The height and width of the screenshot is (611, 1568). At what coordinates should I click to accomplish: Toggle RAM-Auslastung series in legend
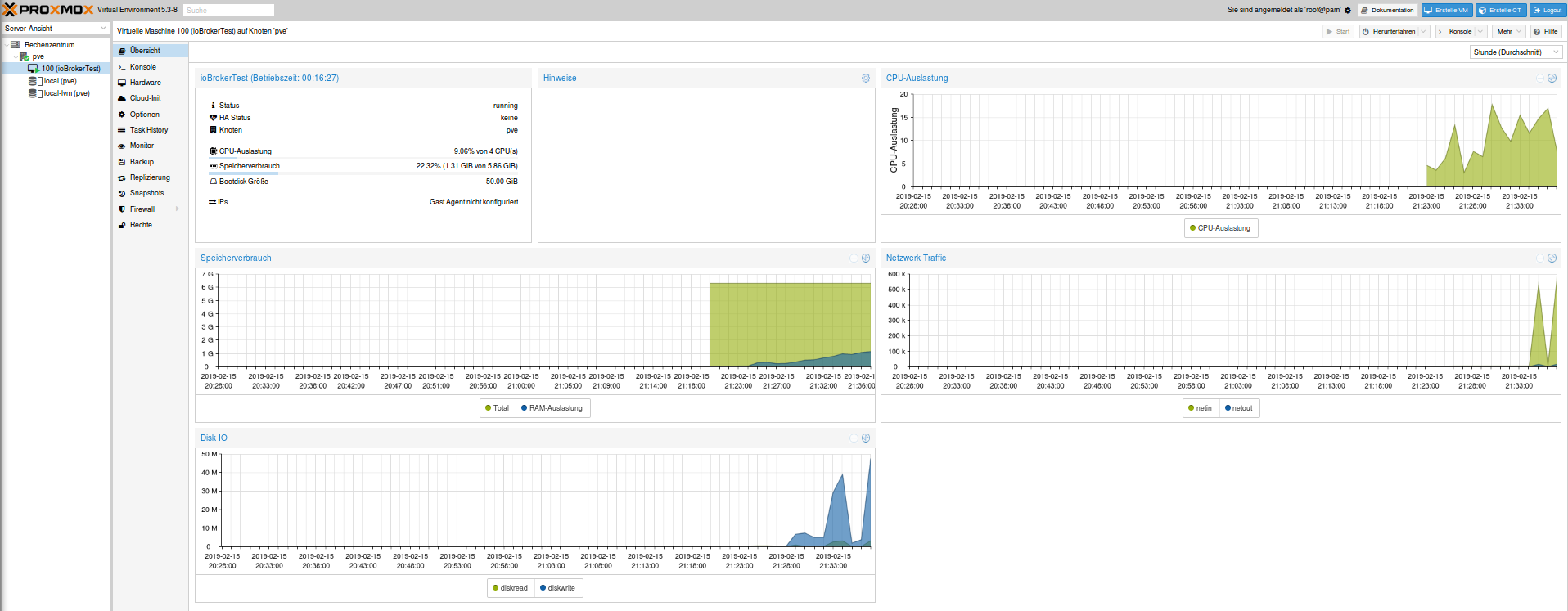(x=552, y=408)
